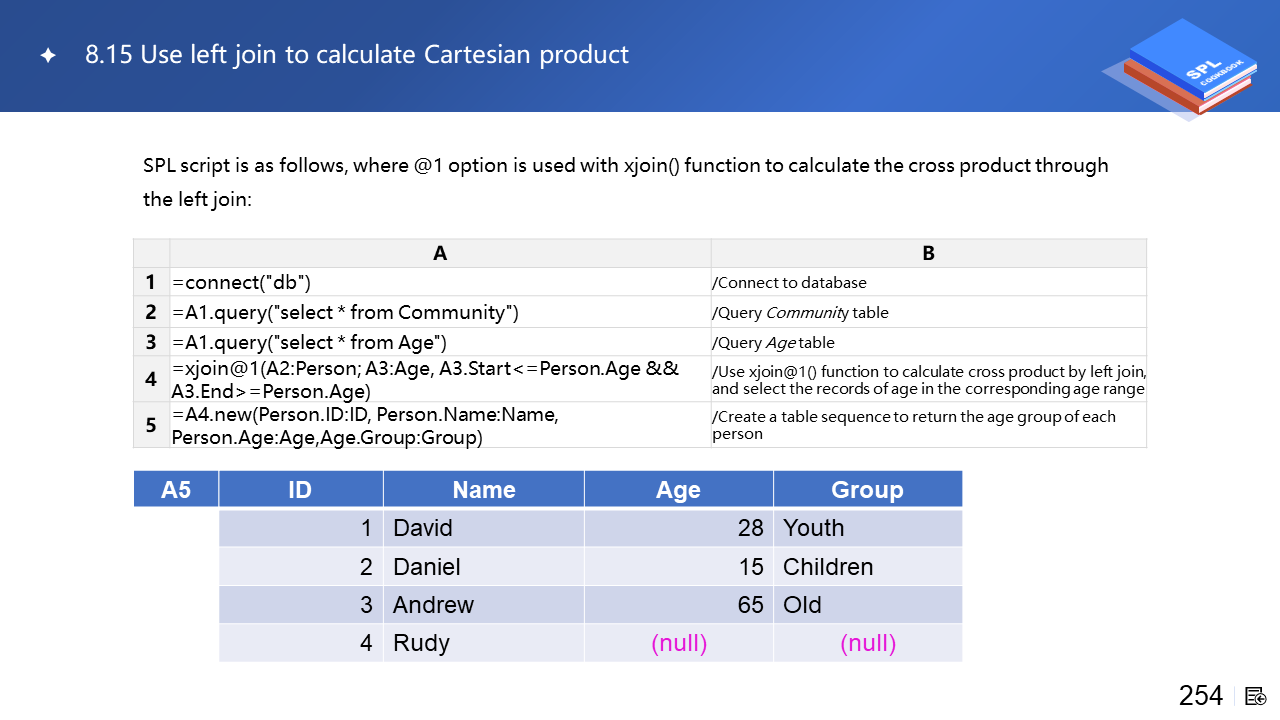Click the A4.new formula cell
Screen dimensions: 1280x720
tap(440, 426)
